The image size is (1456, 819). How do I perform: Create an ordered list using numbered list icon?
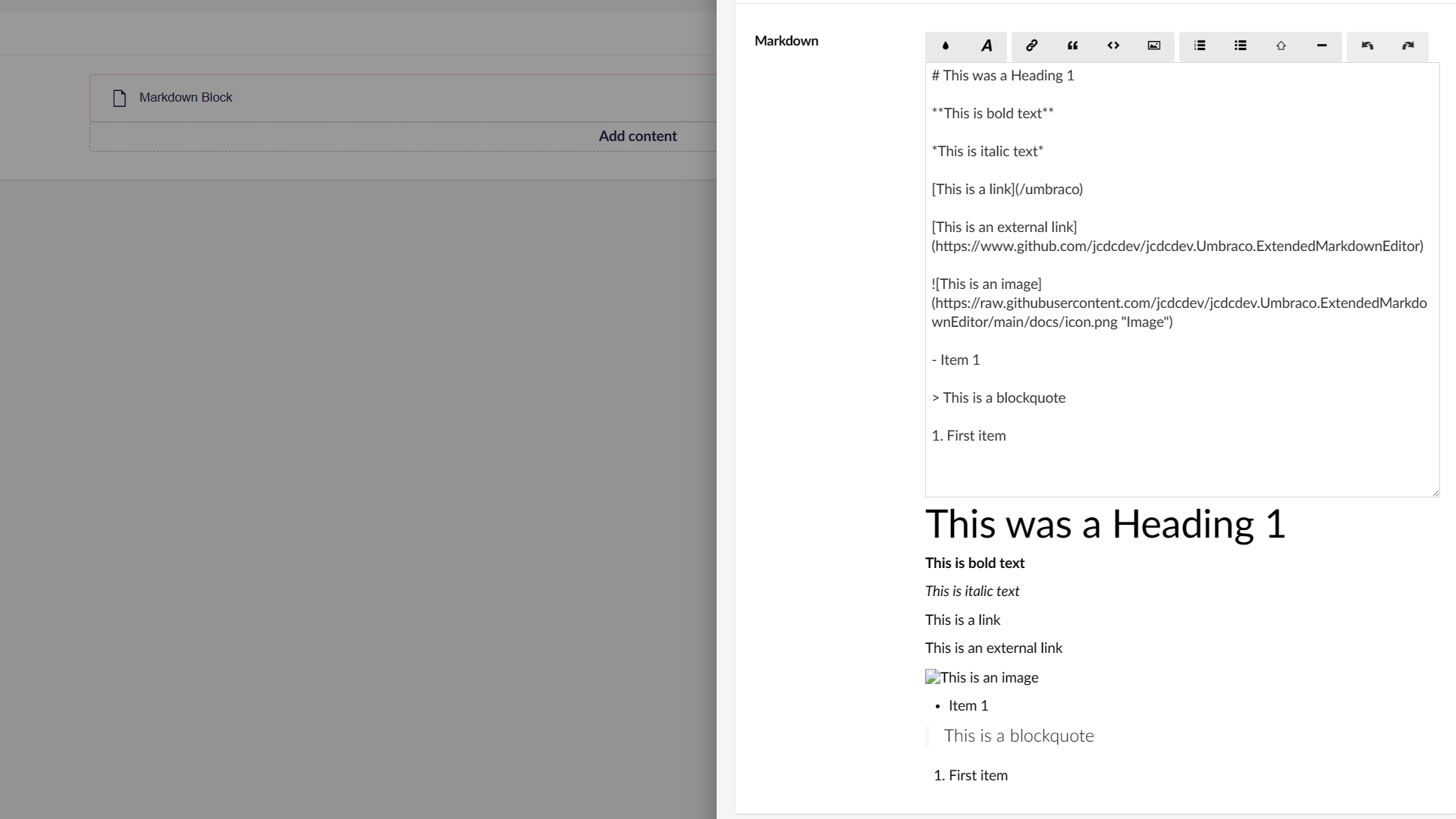pos(1200,45)
